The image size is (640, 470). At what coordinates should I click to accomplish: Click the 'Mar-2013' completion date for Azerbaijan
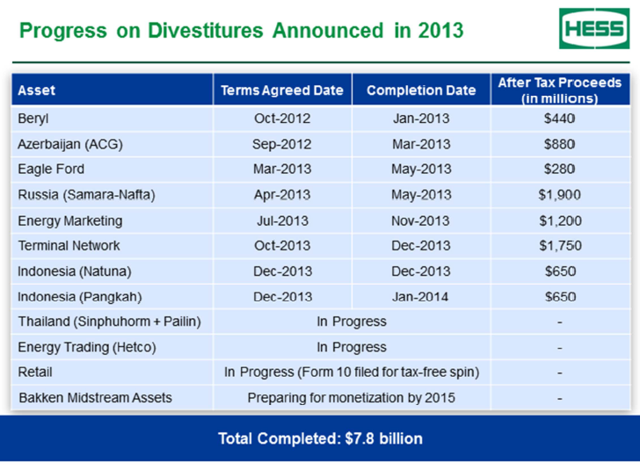421,144
